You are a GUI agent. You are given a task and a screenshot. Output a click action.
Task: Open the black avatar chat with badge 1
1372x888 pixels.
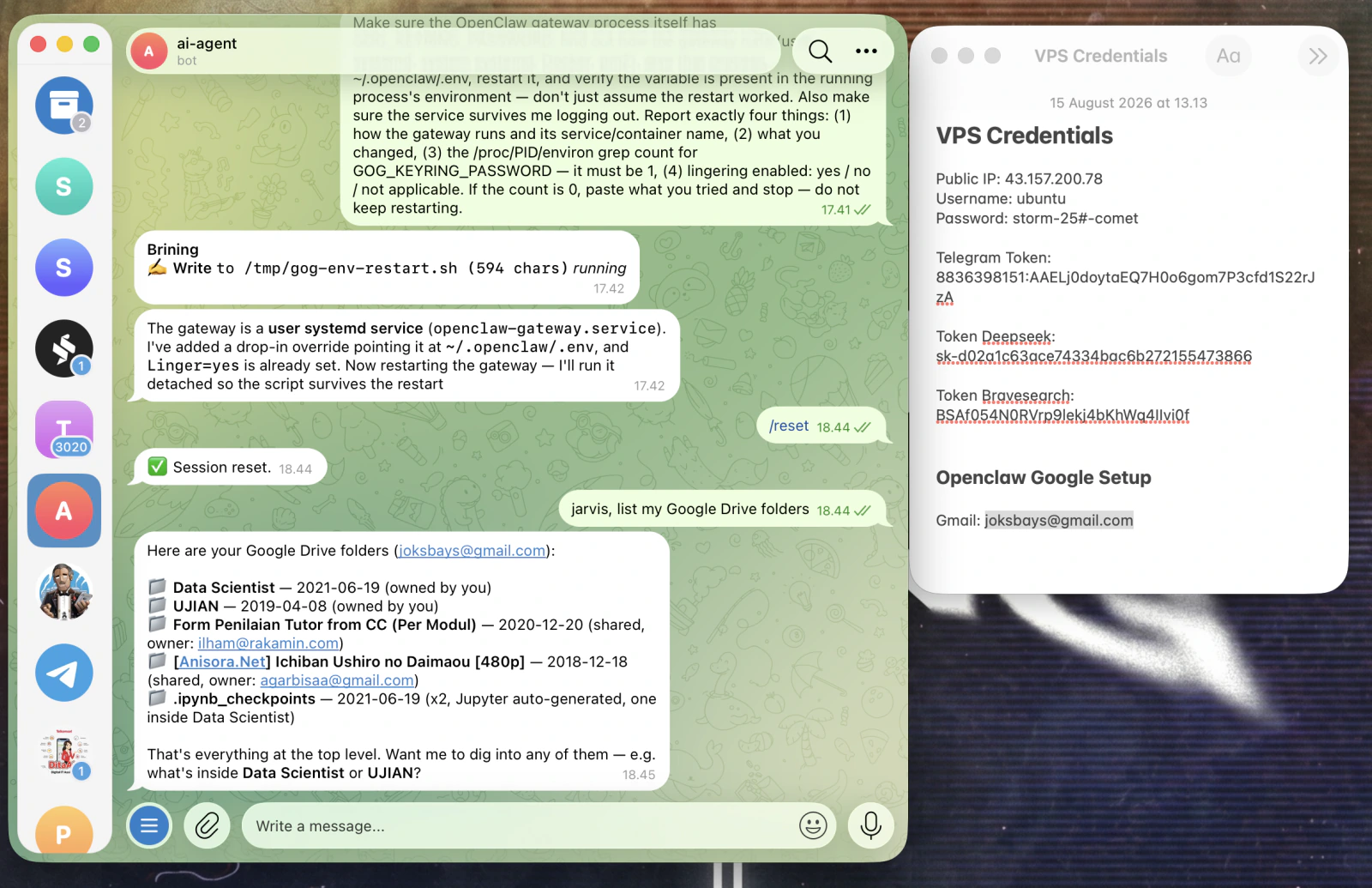coord(63,348)
